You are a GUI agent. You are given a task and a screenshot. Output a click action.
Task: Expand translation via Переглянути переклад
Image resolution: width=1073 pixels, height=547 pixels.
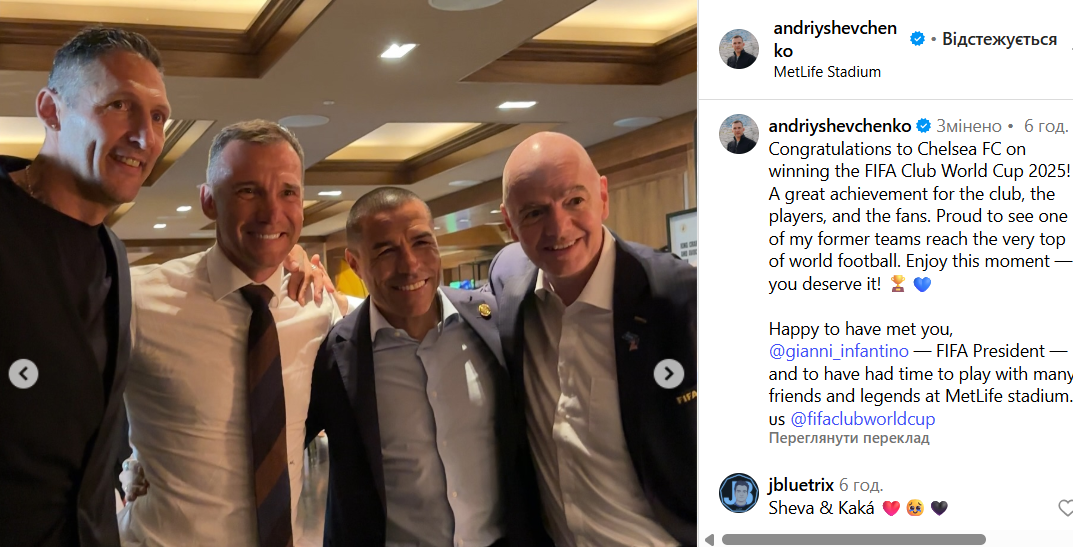point(849,438)
